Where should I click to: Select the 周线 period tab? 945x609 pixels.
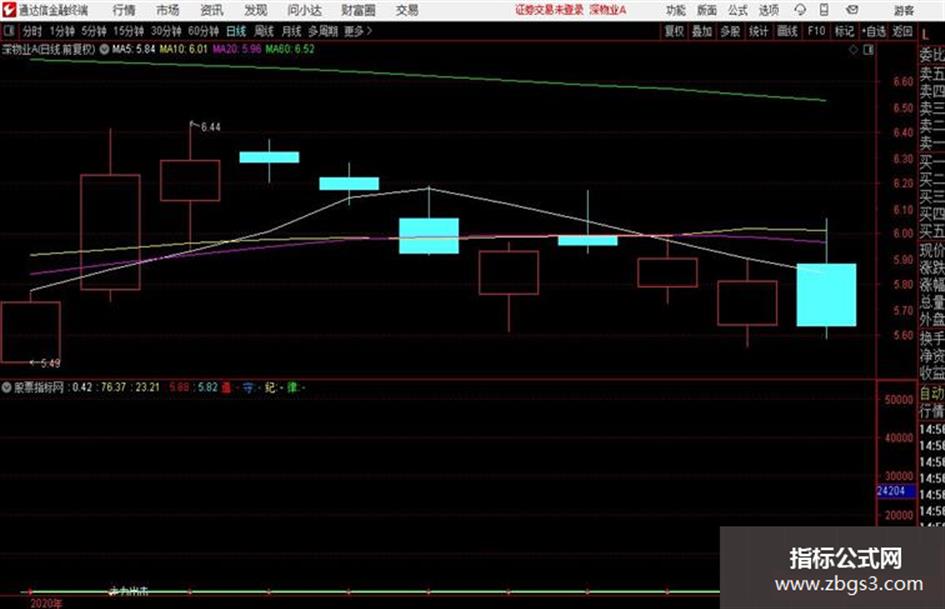point(264,31)
